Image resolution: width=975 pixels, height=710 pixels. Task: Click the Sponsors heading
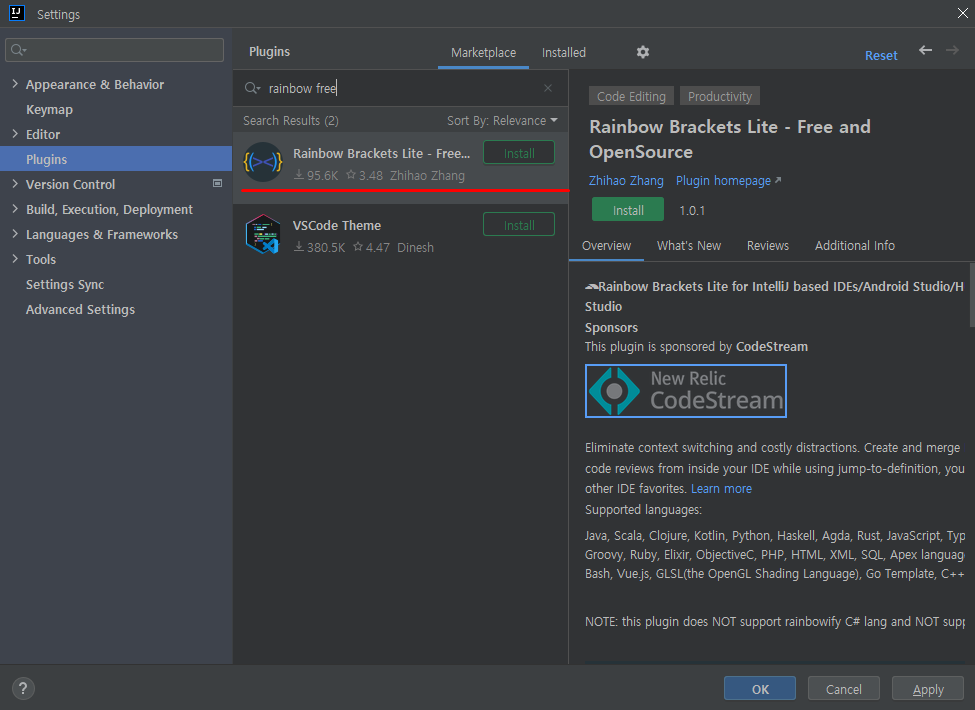611,328
